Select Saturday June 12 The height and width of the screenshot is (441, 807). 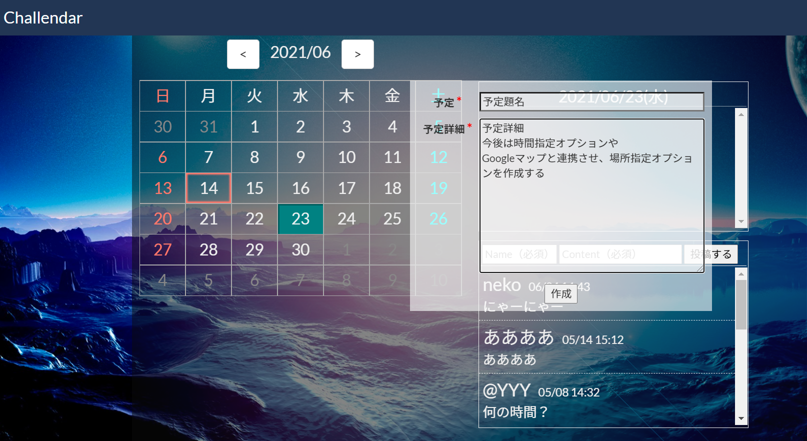coord(438,157)
